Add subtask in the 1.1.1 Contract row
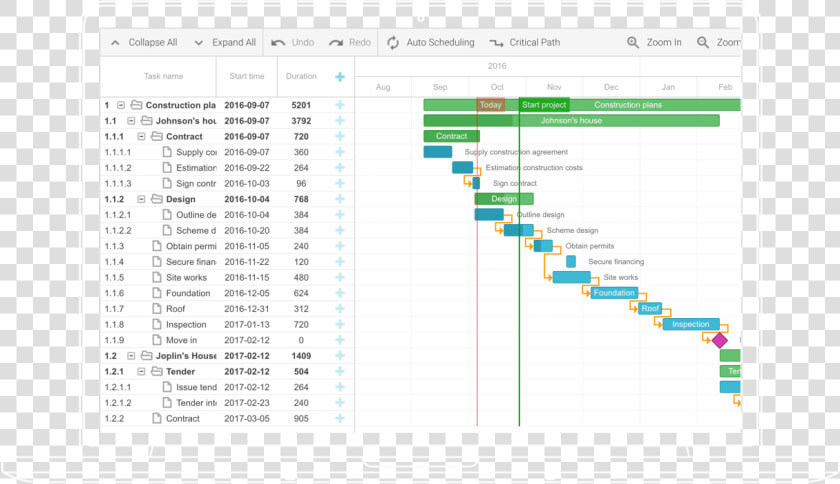The width and height of the screenshot is (840, 484). tap(340, 136)
